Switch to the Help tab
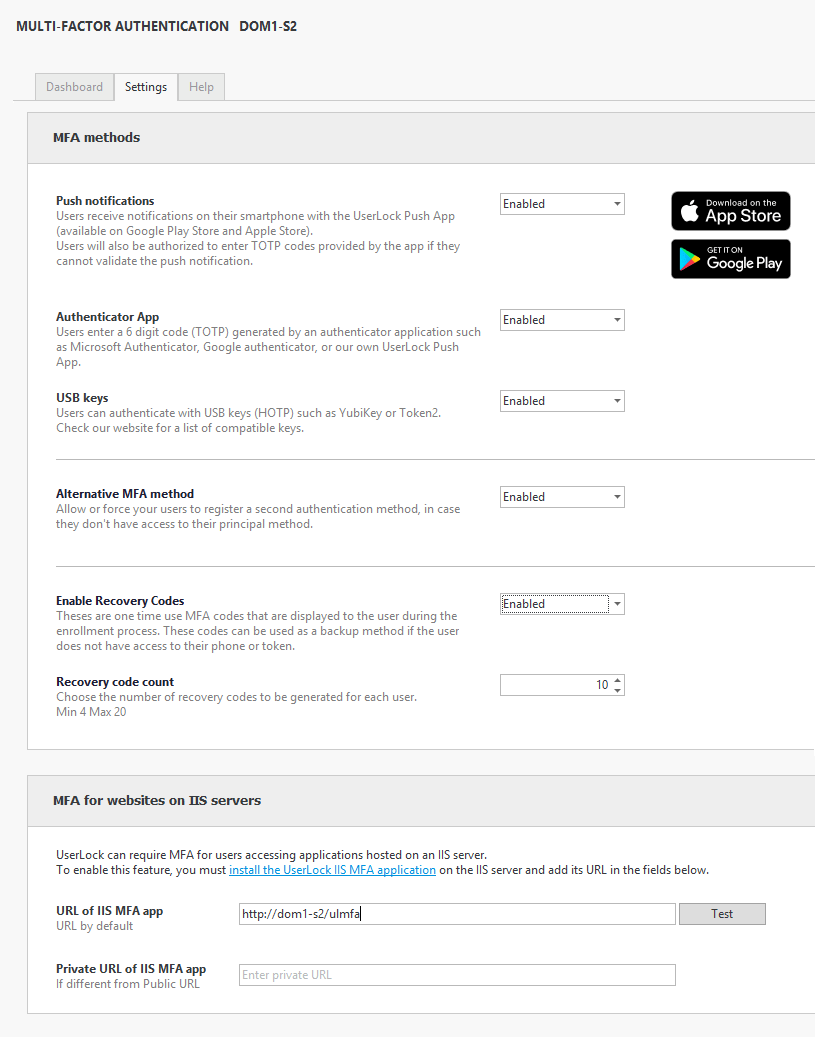Screen dimensions: 815x1037 (x=201, y=87)
